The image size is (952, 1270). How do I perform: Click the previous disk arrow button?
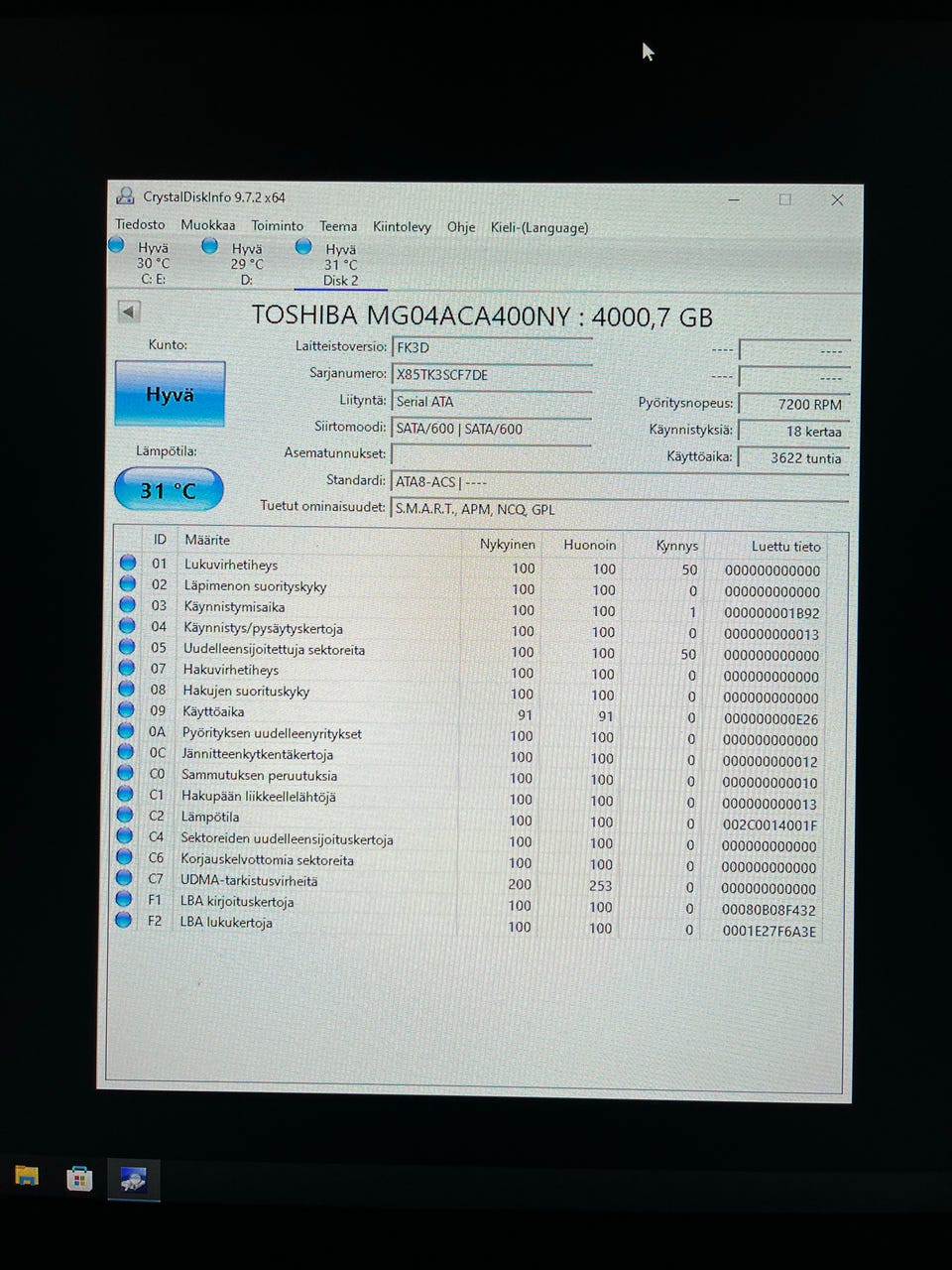click(x=128, y=312)
